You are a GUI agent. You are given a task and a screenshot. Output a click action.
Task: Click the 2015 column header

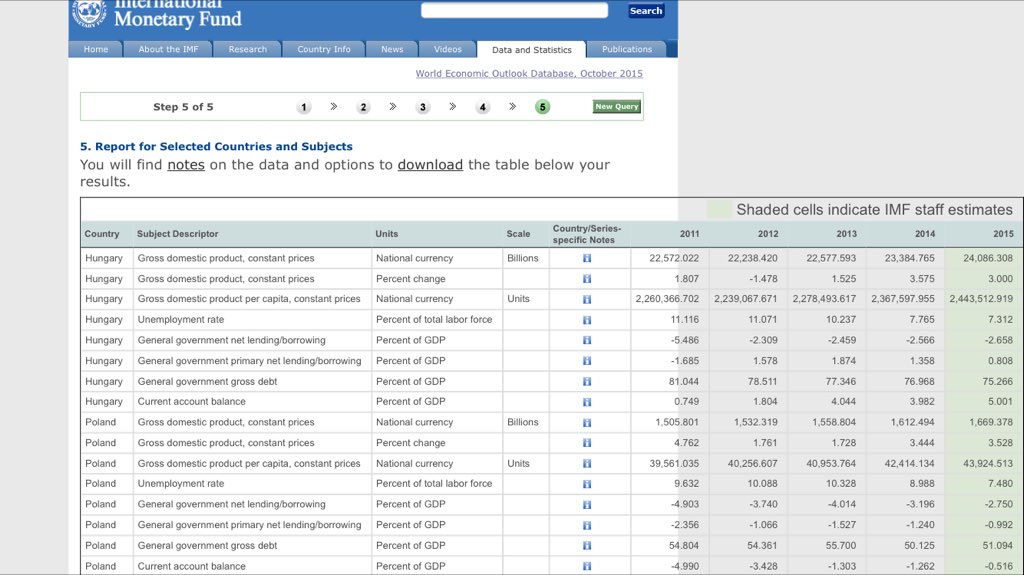tap(1004, 234)
